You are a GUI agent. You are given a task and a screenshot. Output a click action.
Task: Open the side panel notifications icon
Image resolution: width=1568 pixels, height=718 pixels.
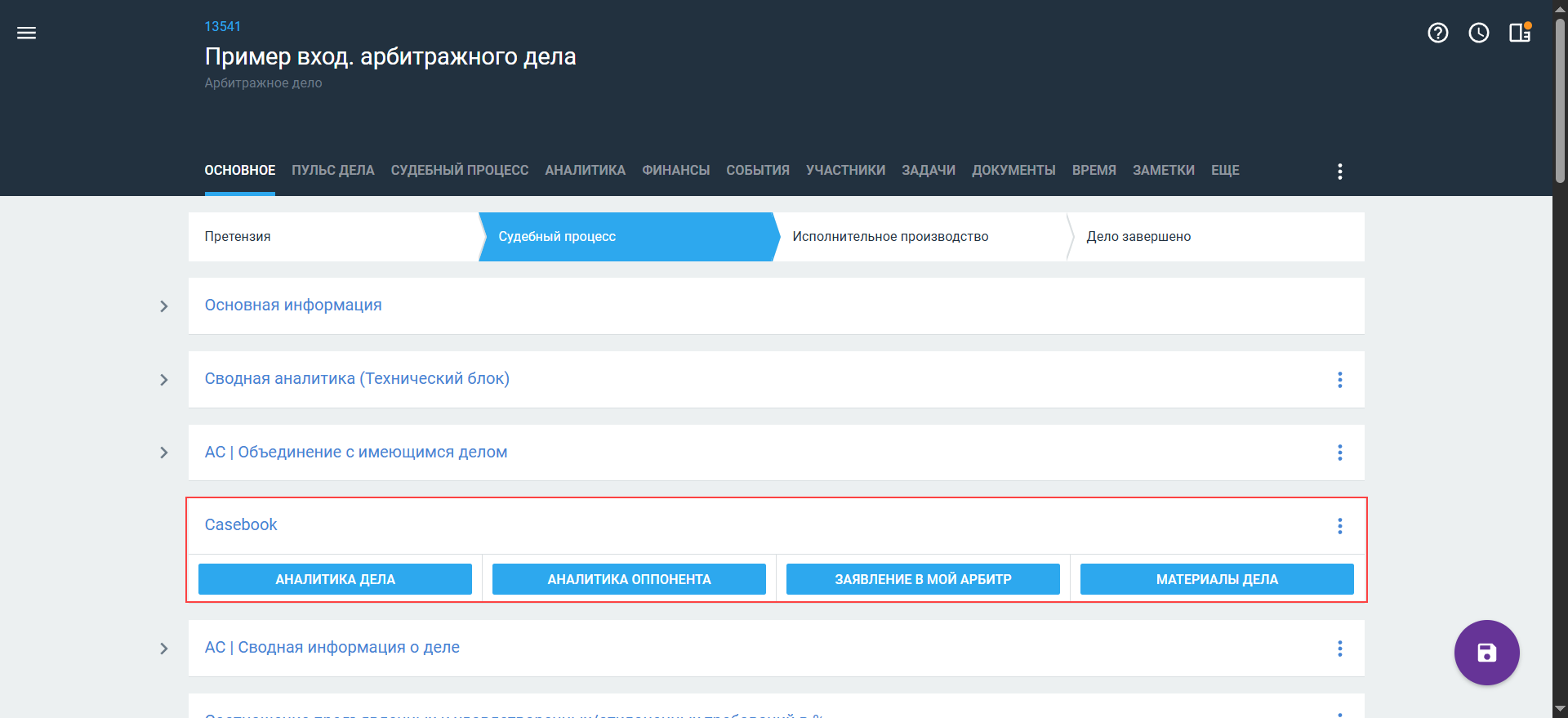click(1519, 33)
